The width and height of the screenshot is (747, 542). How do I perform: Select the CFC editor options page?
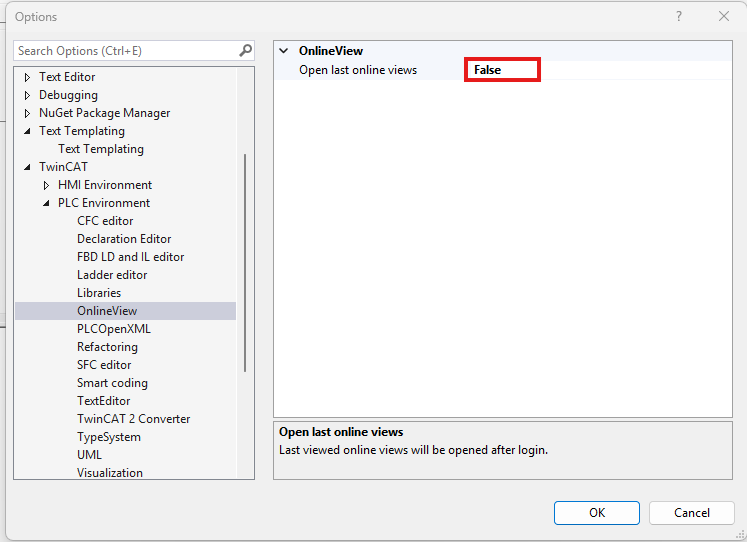[x=105, y=221]
